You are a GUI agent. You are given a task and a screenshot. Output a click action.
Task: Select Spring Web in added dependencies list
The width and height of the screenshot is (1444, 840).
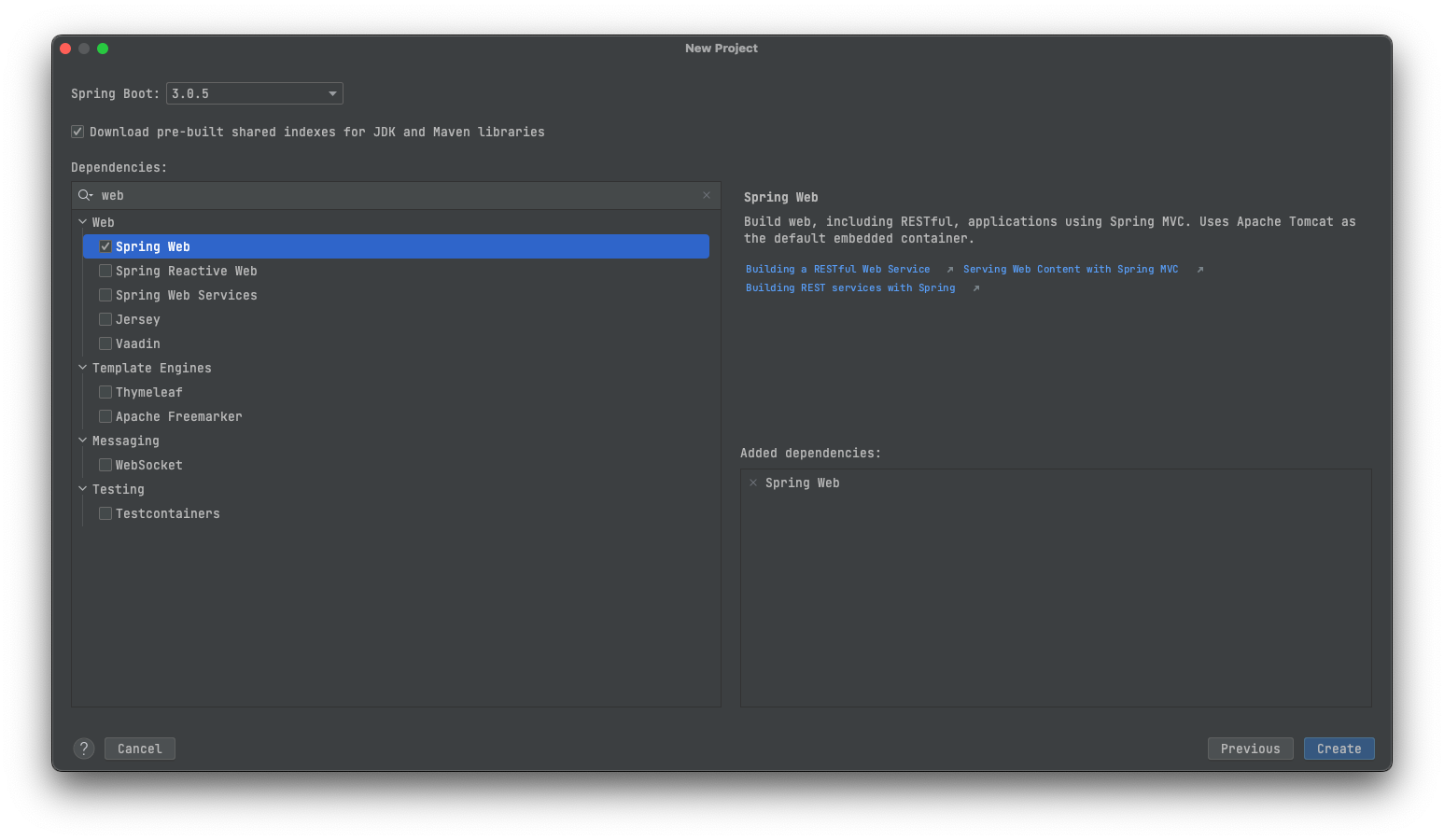point(803,483)
